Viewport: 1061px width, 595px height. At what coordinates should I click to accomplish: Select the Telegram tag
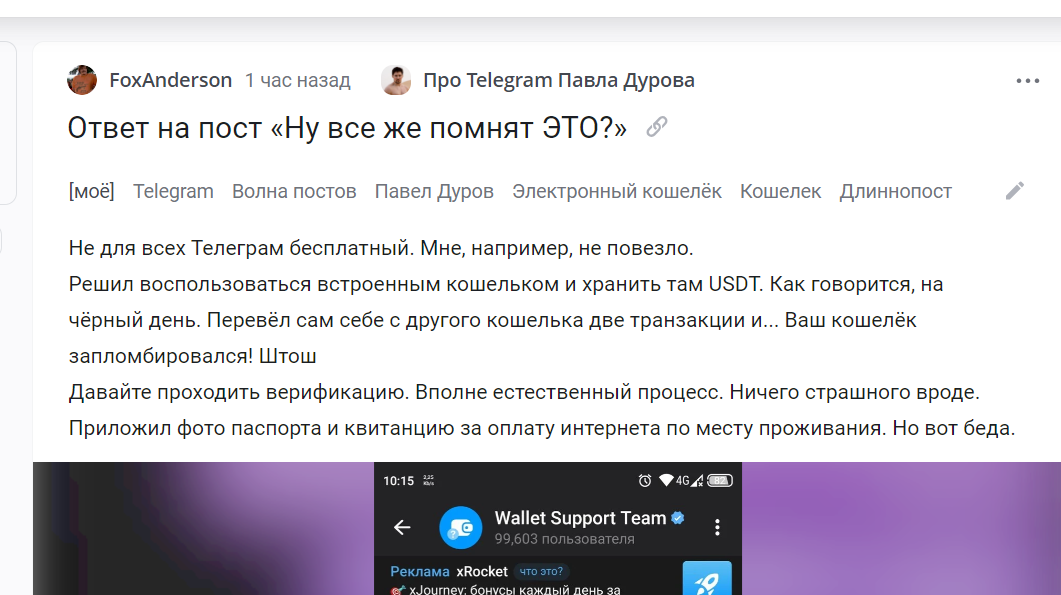[x=173, y=191]
